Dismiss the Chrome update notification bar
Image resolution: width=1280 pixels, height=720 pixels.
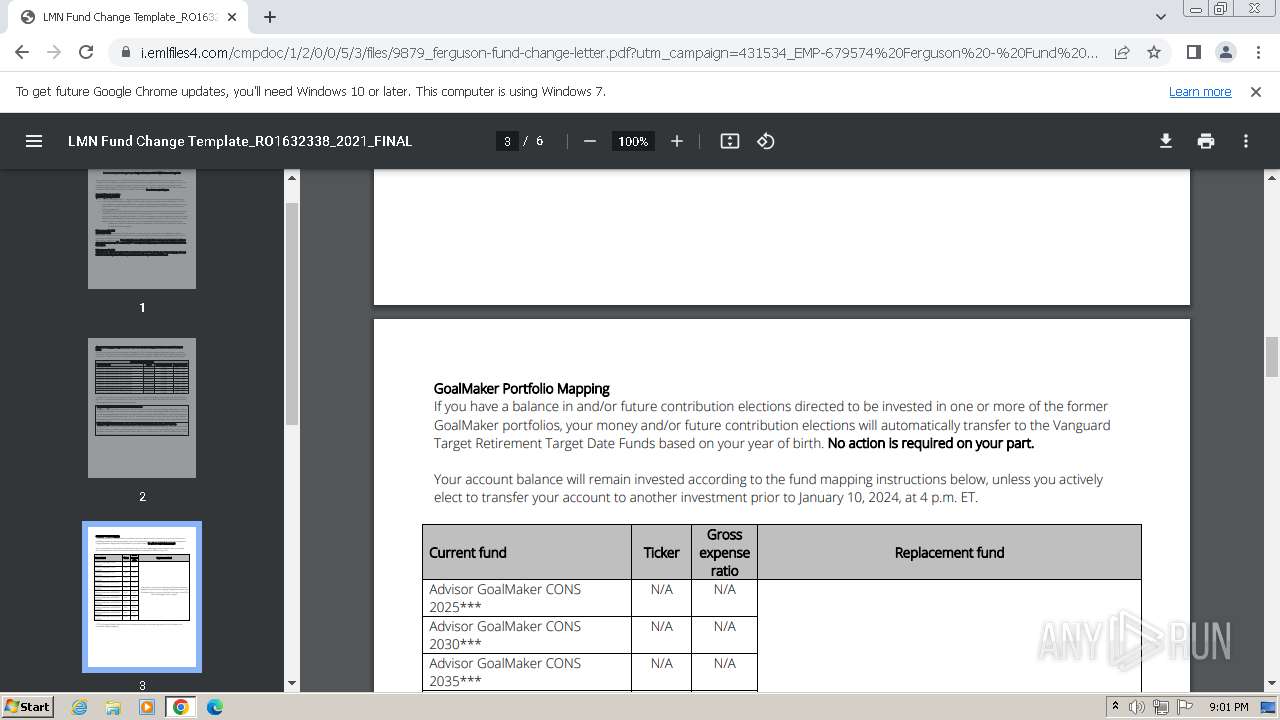pyautogui.click(x=1256, y=91)
